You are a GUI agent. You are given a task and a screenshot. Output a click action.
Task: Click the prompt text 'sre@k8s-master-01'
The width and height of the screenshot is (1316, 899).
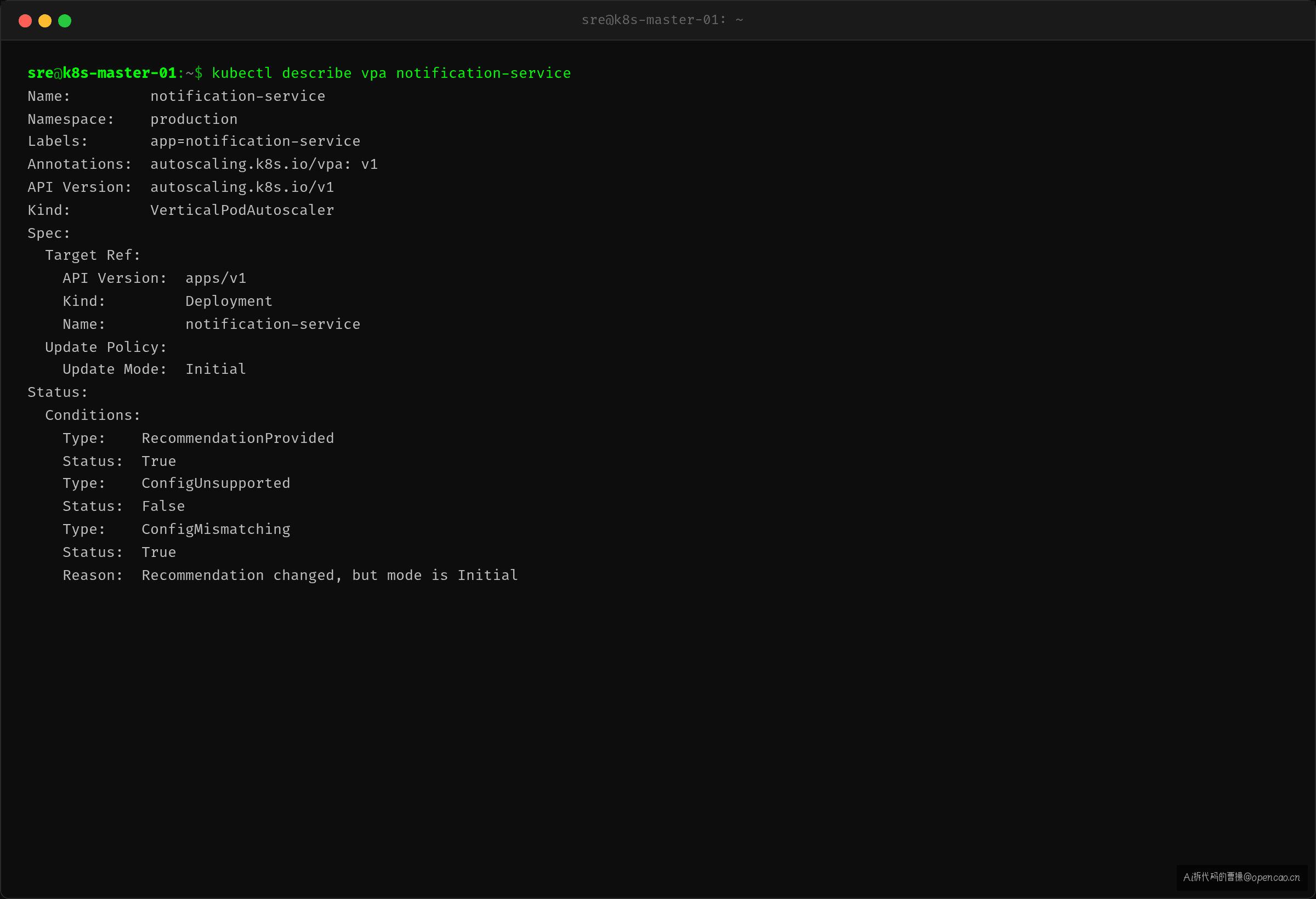tap(102, 73)
